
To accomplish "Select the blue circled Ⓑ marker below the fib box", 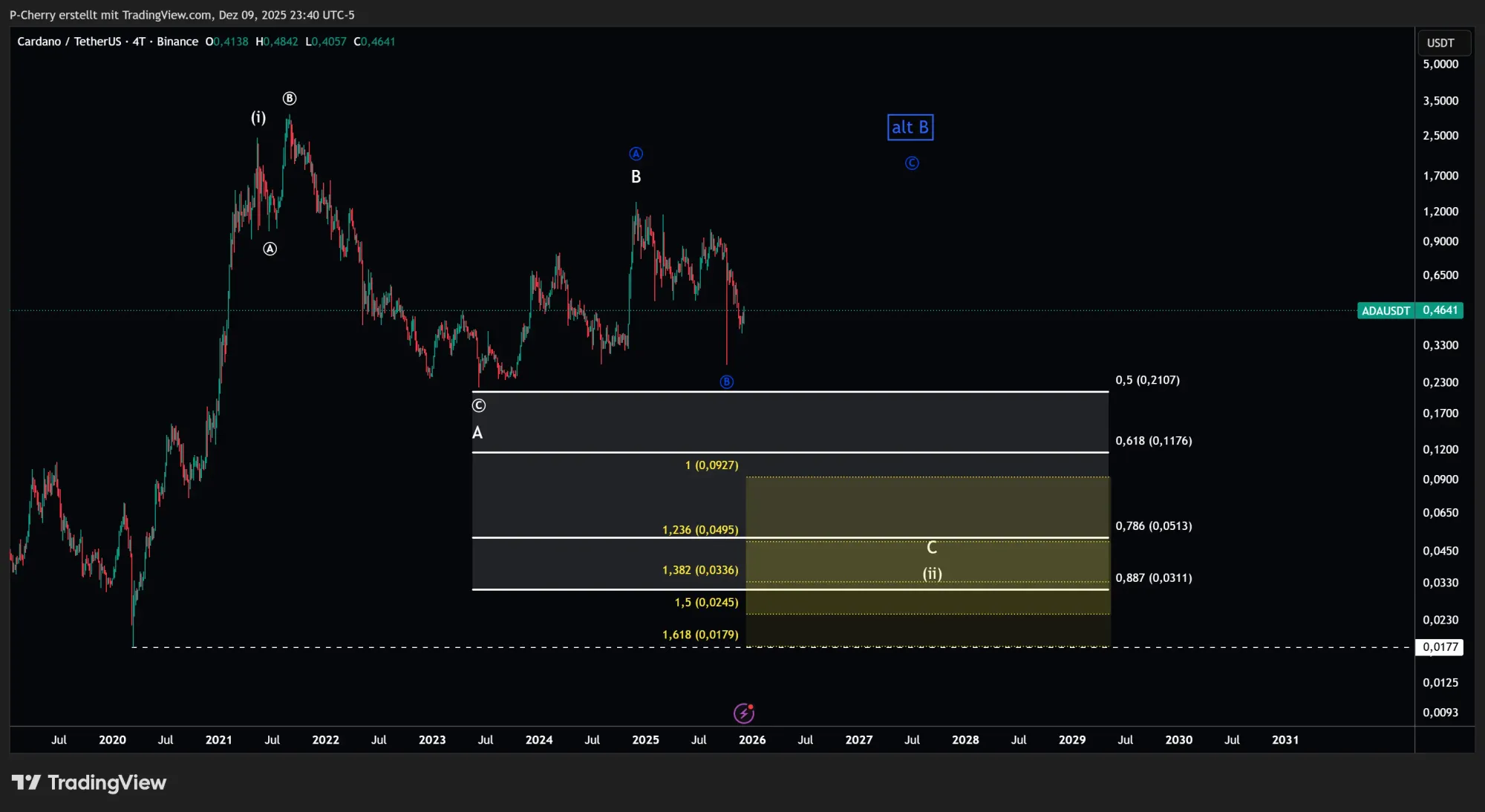I will pos(726,382).
